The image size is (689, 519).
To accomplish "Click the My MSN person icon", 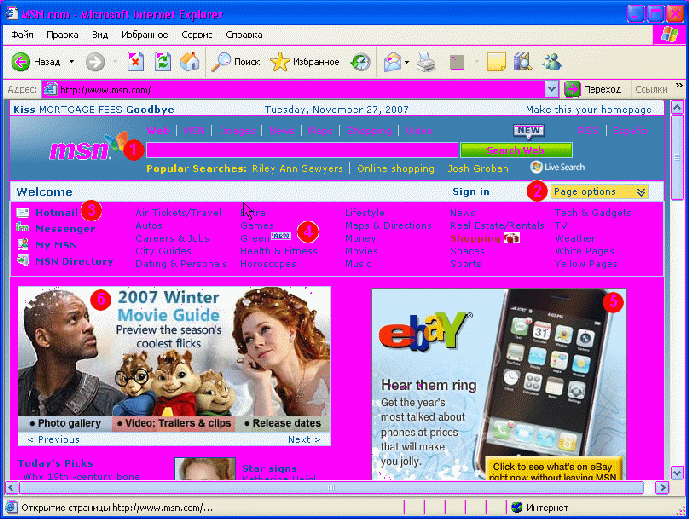I will tap(23, 244).
